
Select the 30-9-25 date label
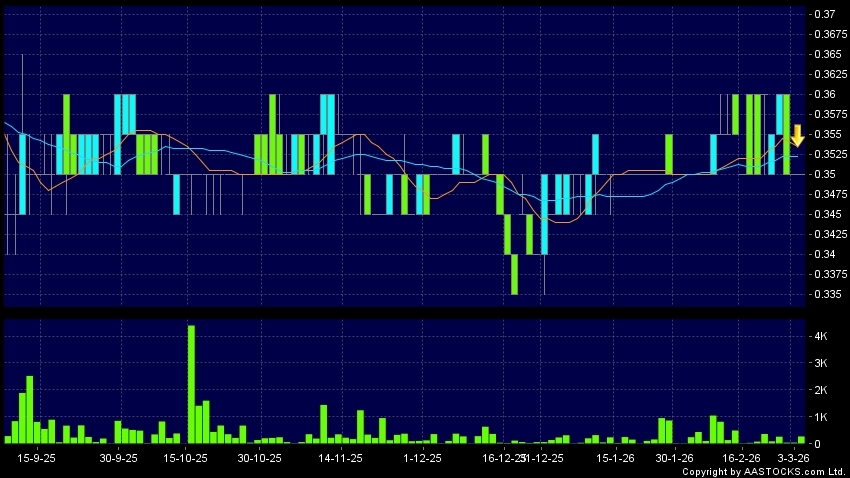point(119,457)
